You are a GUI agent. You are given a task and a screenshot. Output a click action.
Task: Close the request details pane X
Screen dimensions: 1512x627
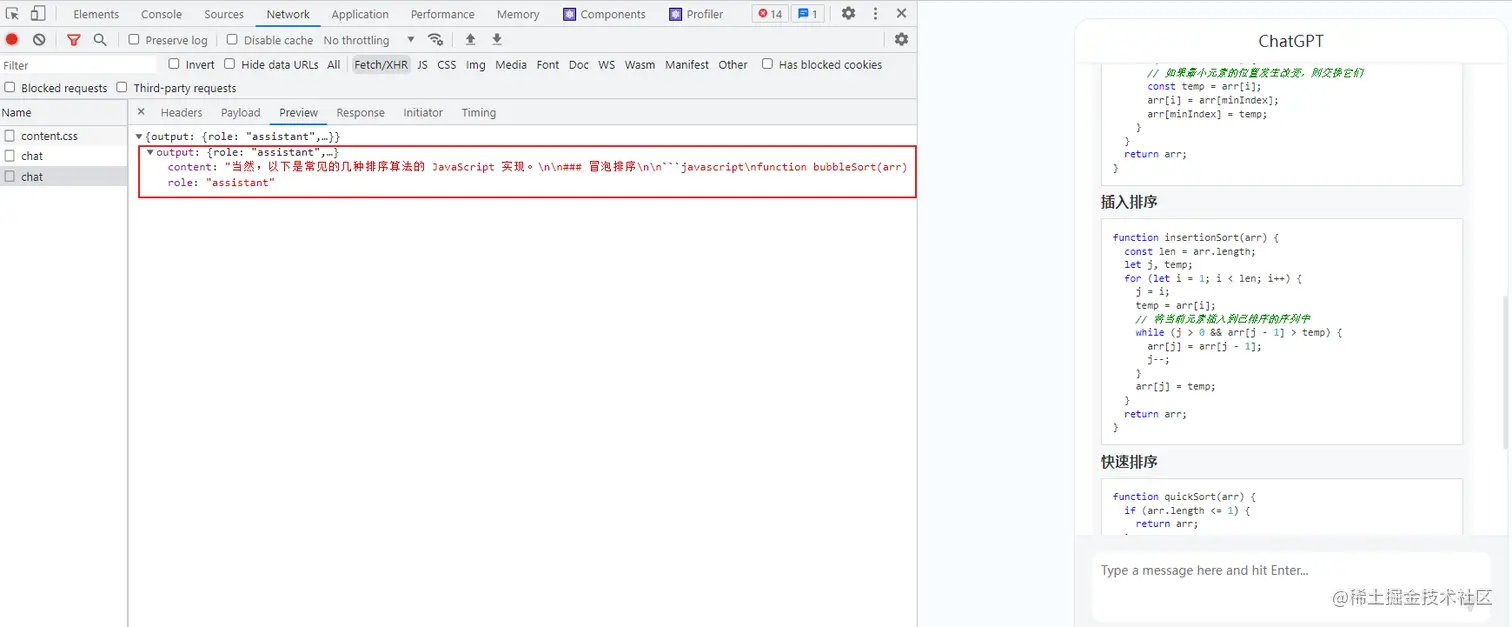coord(141,112)
